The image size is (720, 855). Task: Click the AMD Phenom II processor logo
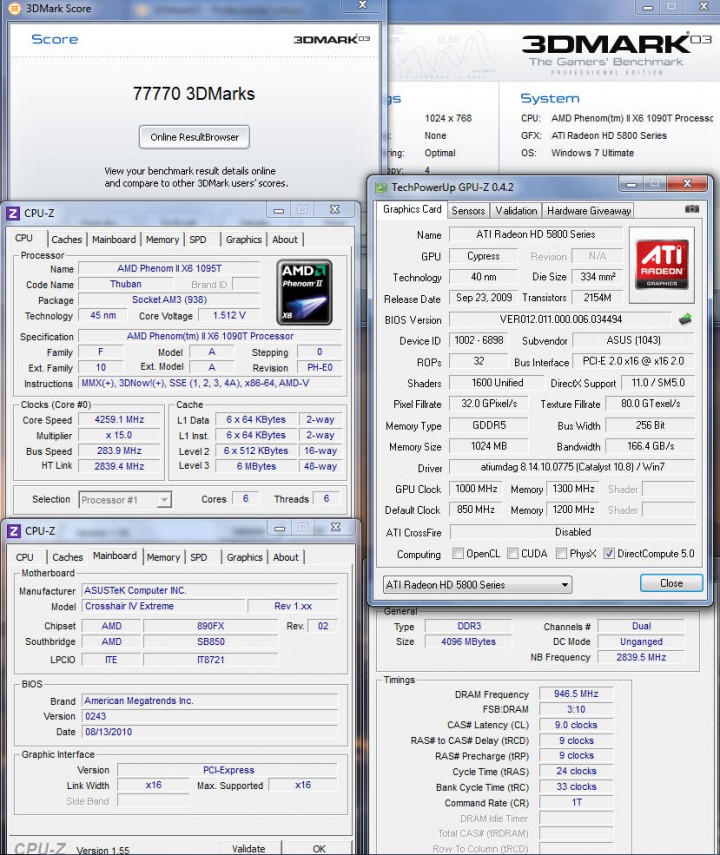pyautogui.click(x=304, y=292)
